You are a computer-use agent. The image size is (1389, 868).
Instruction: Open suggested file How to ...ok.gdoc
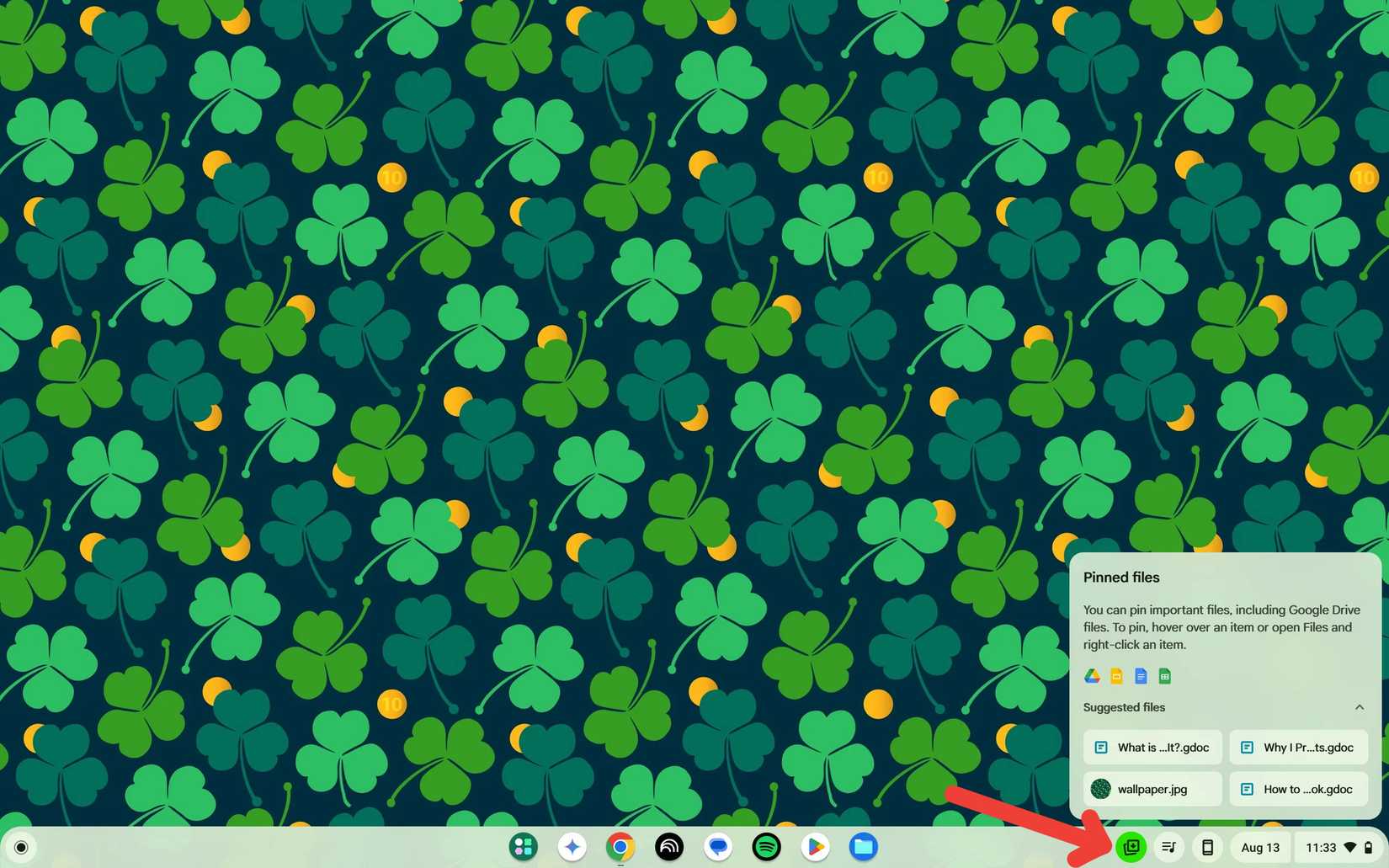coord(1298,789)
